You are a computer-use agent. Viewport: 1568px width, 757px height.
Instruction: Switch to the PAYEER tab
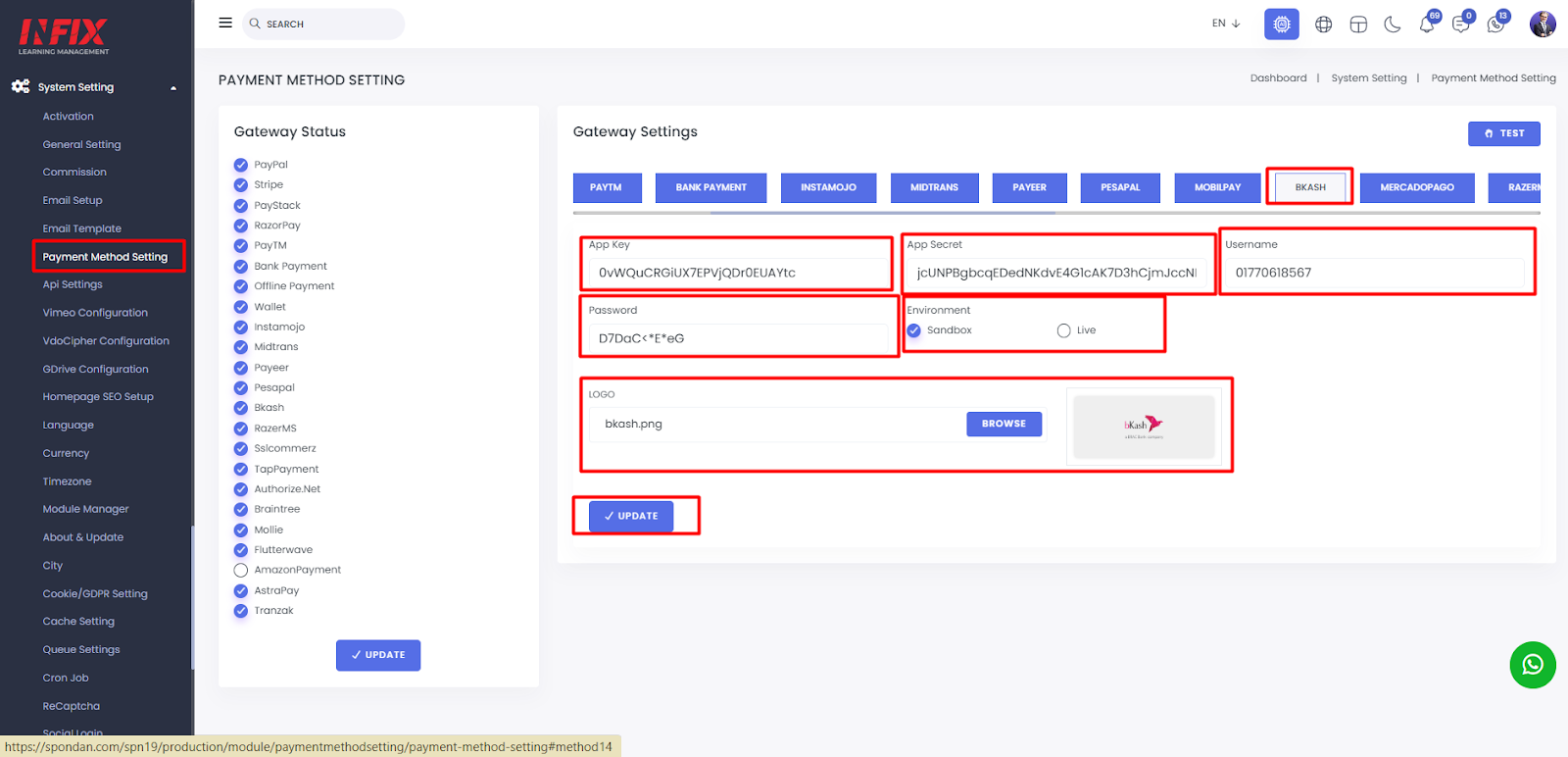tap(1029, 187)
